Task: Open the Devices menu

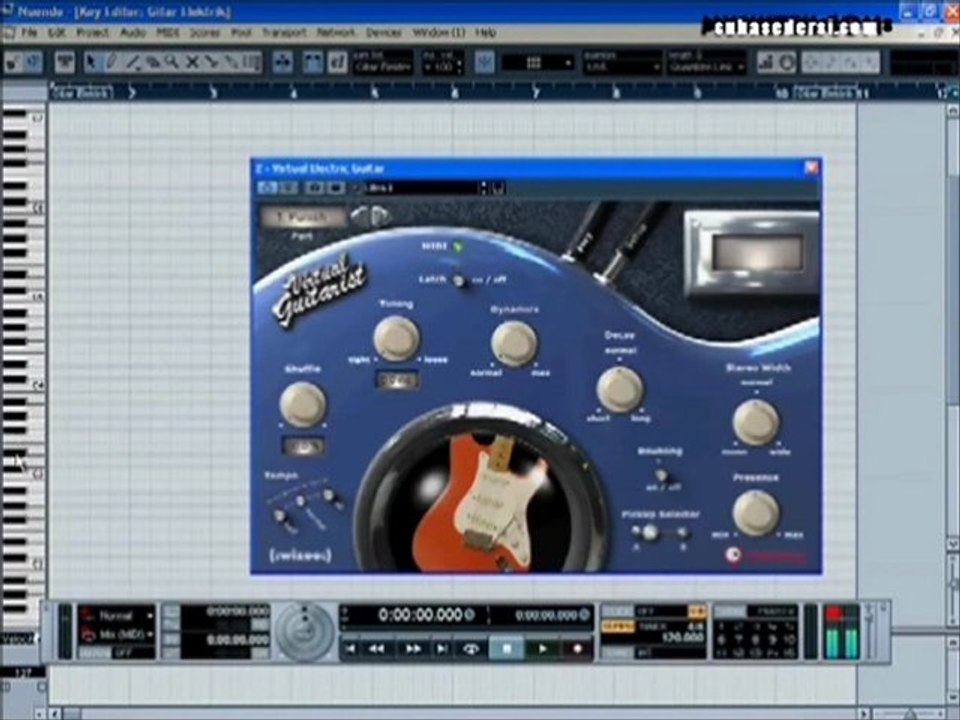Action: point(384,32)
